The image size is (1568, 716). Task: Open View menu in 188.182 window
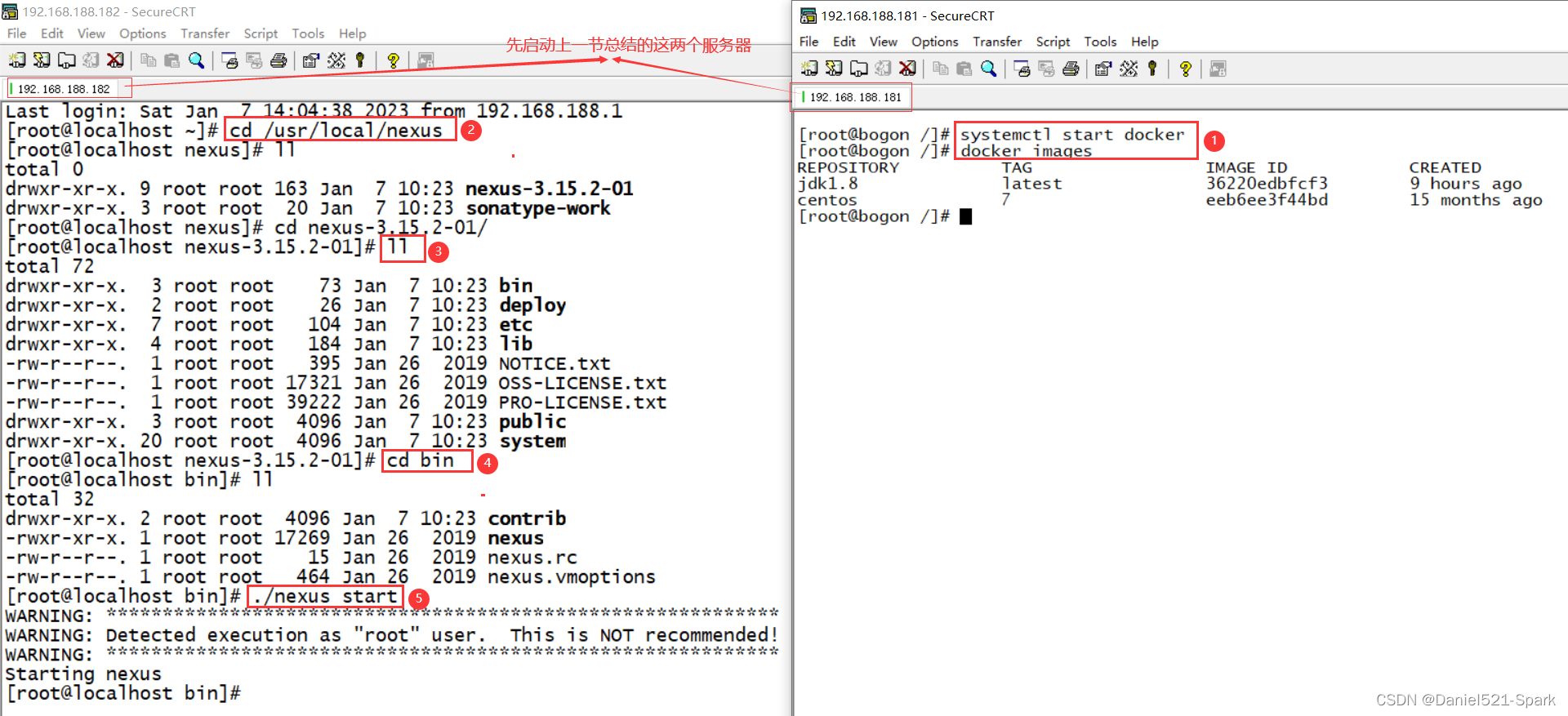coord(91,33)
